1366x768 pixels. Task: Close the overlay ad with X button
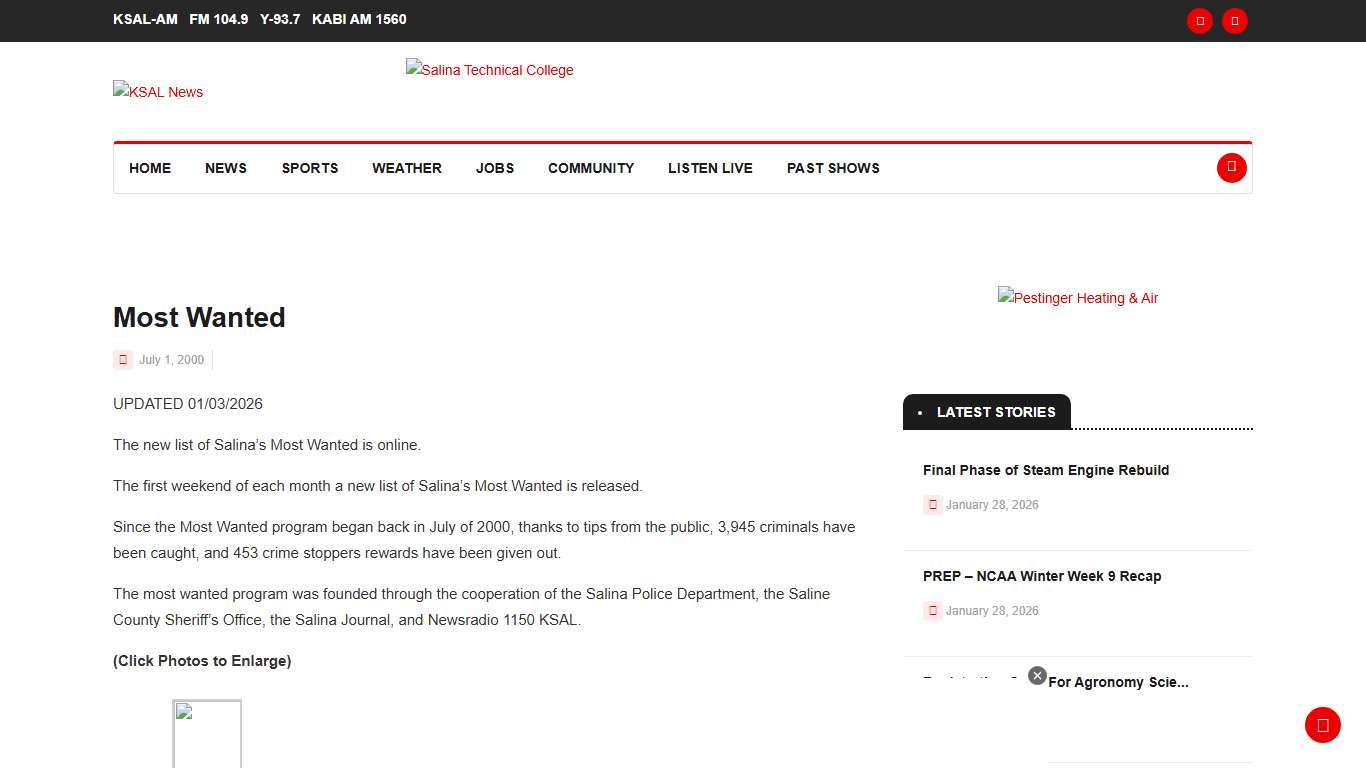[1037, 676]
